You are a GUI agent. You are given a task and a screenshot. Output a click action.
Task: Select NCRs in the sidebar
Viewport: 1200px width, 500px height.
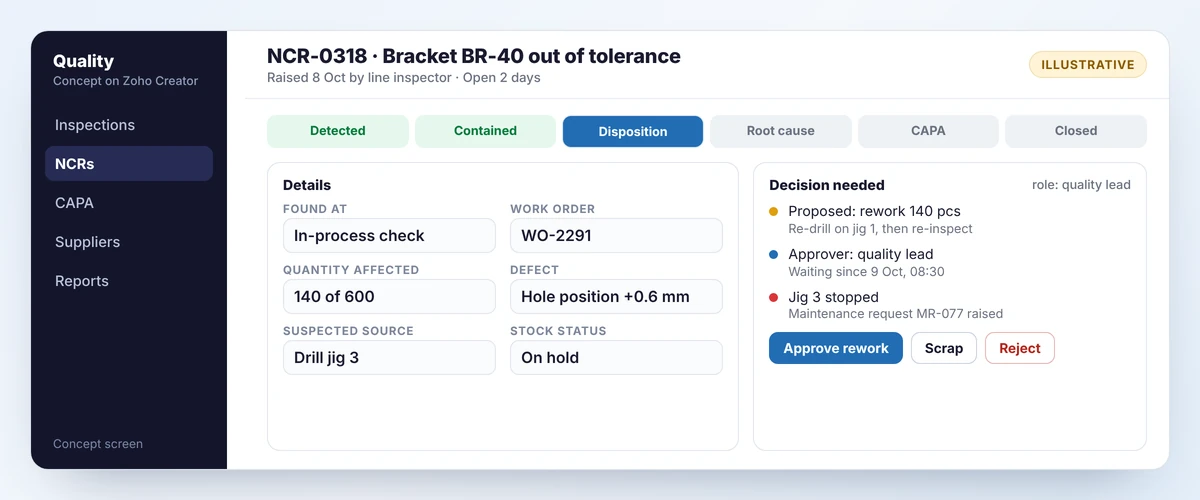click(x=129, y=164)
